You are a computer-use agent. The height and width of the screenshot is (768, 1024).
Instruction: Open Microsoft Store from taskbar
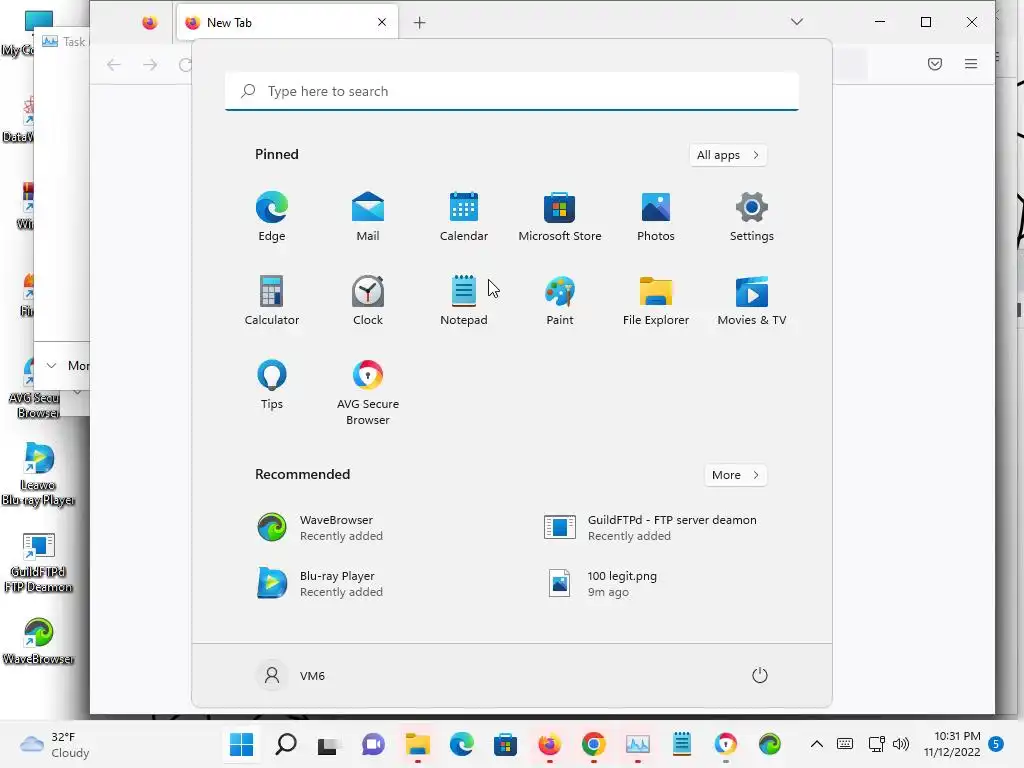pyautogui.click(x=505, y=744)
